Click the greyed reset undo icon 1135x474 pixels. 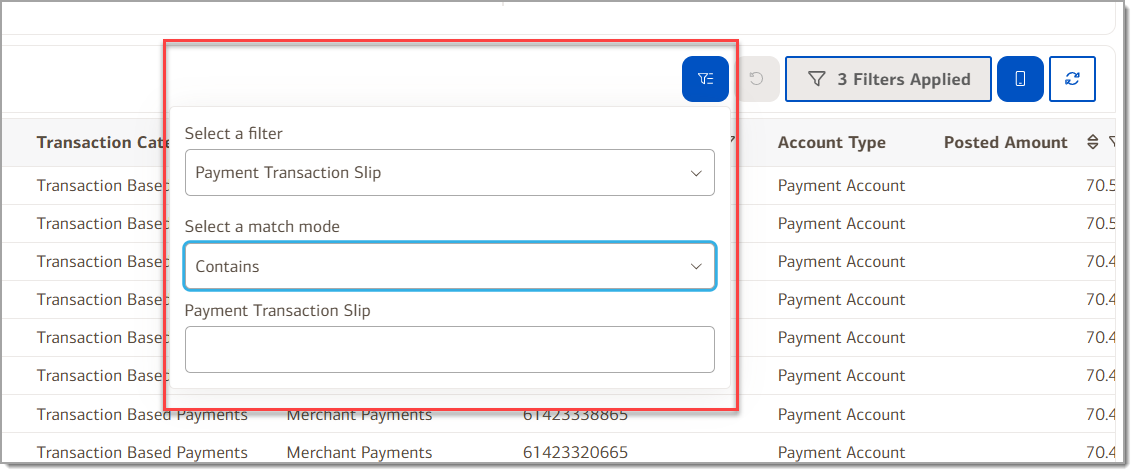tap(756, 79)
